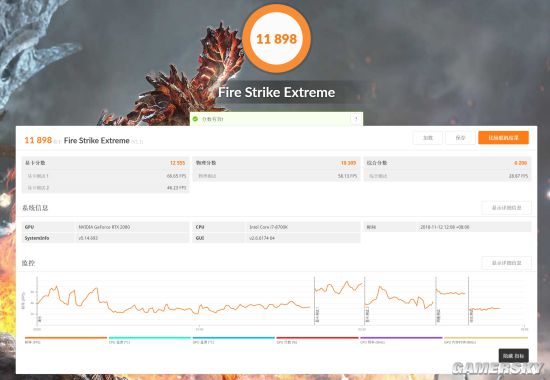
Task: Toggle the teal CPU 温度 legend line
Action: (150, 340)
